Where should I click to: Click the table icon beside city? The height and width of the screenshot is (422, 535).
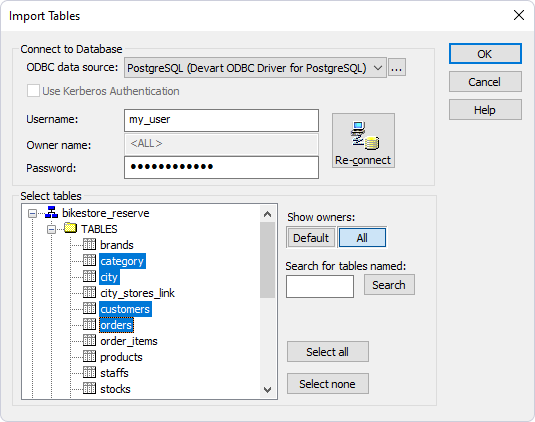pyautogui.click(x=89, y=276)
